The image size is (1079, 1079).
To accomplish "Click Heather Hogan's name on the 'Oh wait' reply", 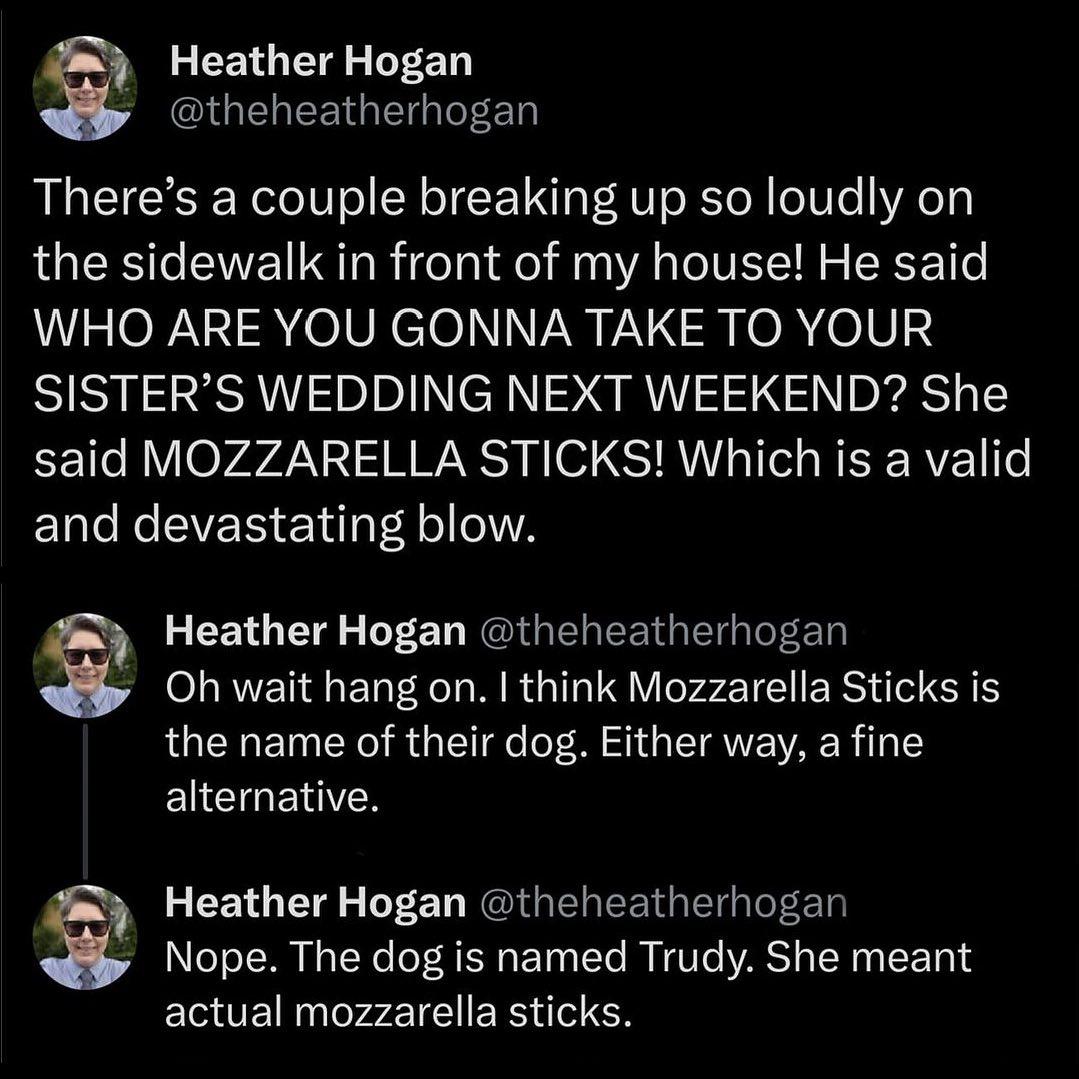I will (x=315, y=629).
